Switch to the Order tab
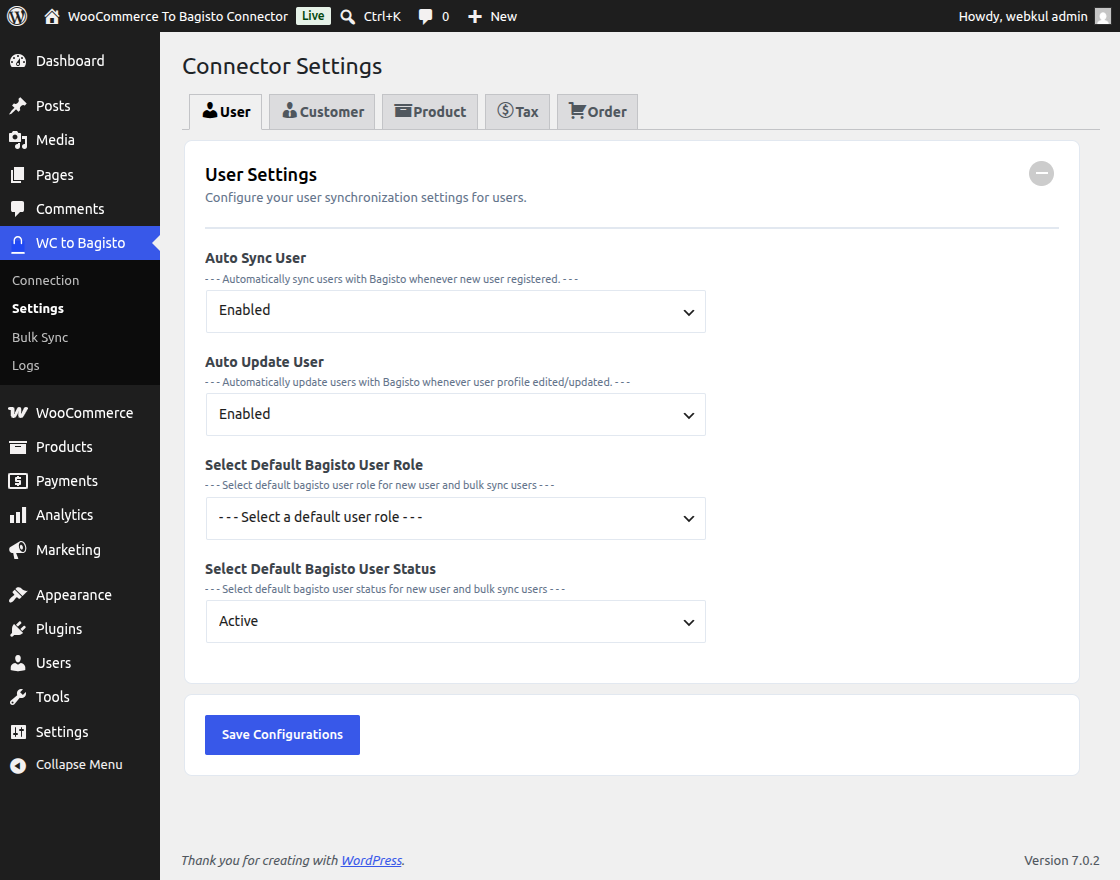The image size is (1120, 880). tap(597, 111)
